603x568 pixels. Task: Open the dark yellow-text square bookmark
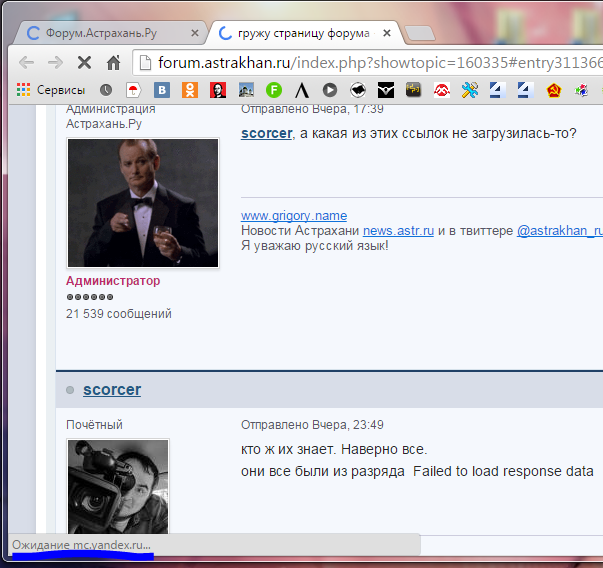[413, 90]
